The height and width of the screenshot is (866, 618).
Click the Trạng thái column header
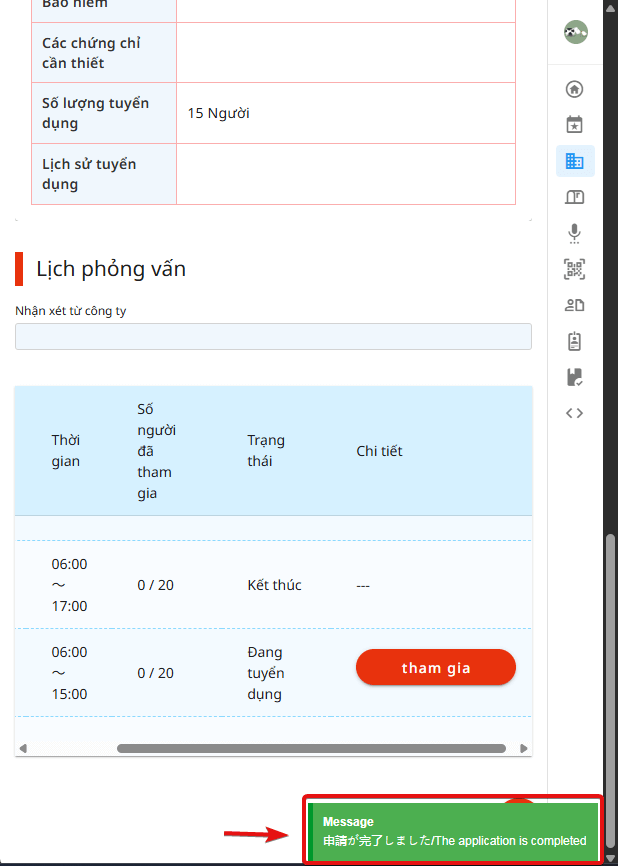266,451
